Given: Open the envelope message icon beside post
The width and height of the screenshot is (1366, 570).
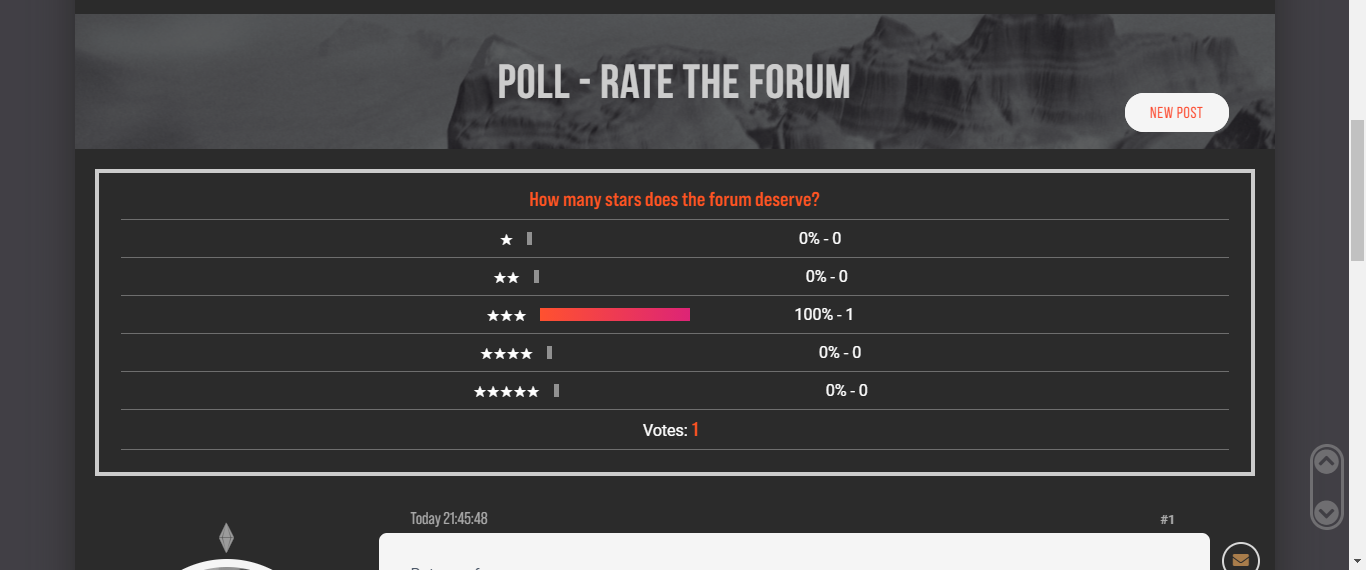Looking at the screenshot, I should tap(1241, 559).
